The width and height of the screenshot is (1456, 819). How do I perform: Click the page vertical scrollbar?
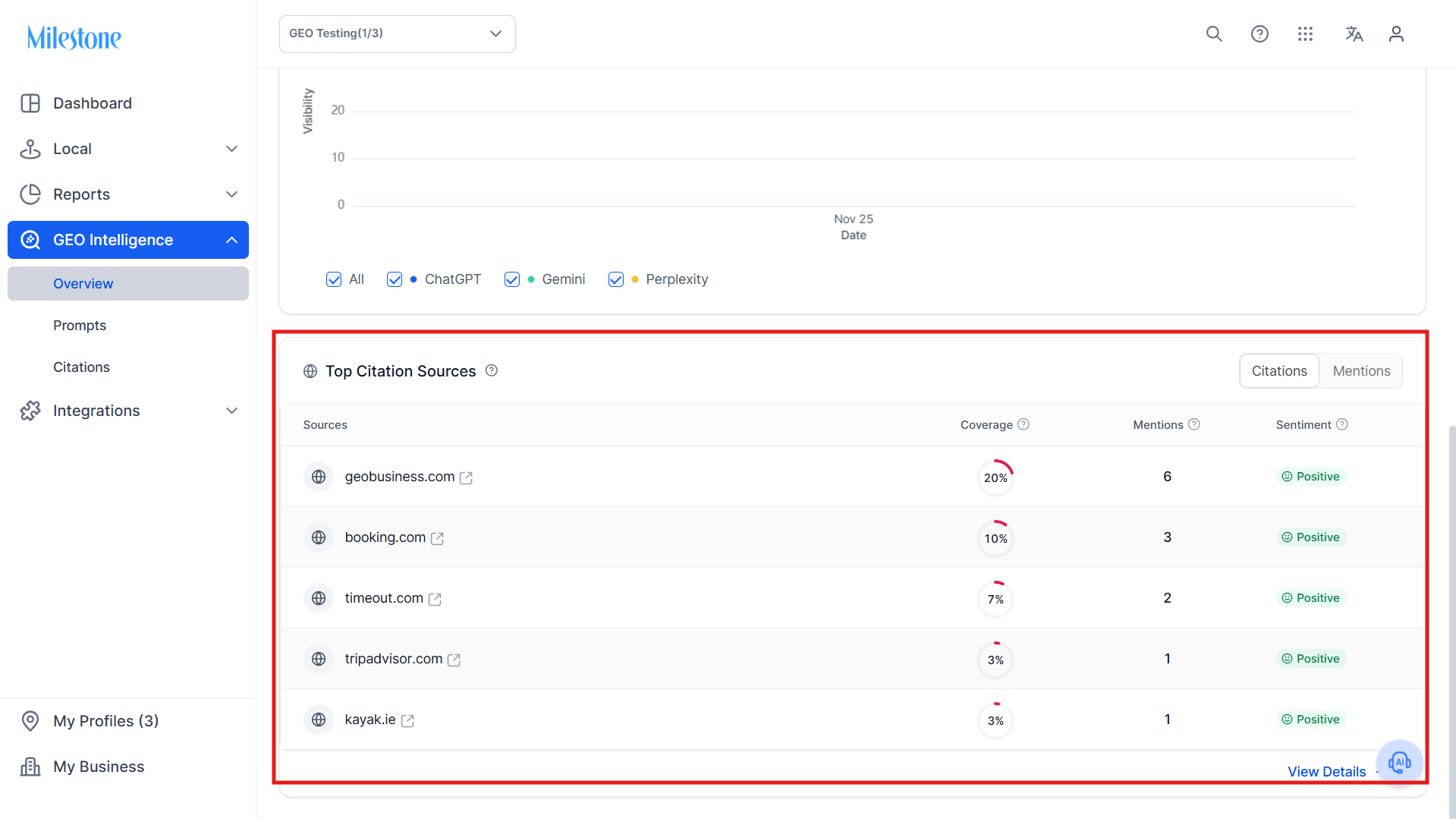(x=1451, y=622)
